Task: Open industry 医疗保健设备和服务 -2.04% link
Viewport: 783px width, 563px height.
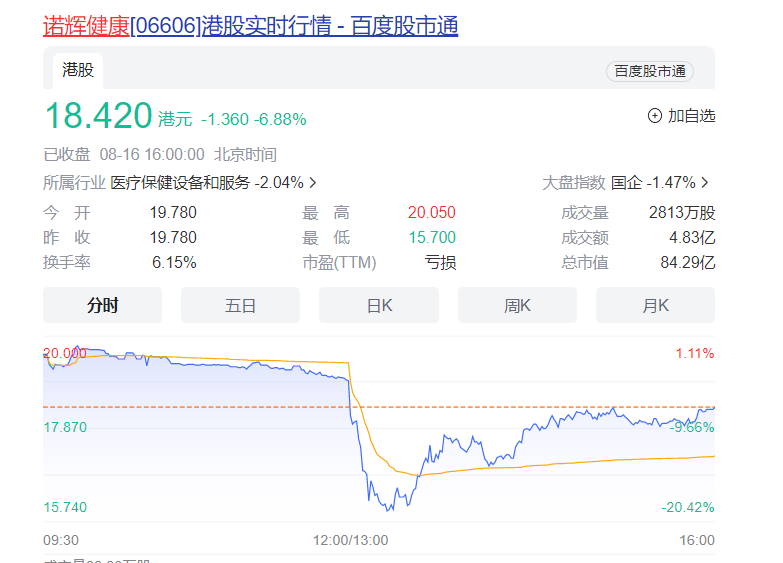Action: coord(207,183)
